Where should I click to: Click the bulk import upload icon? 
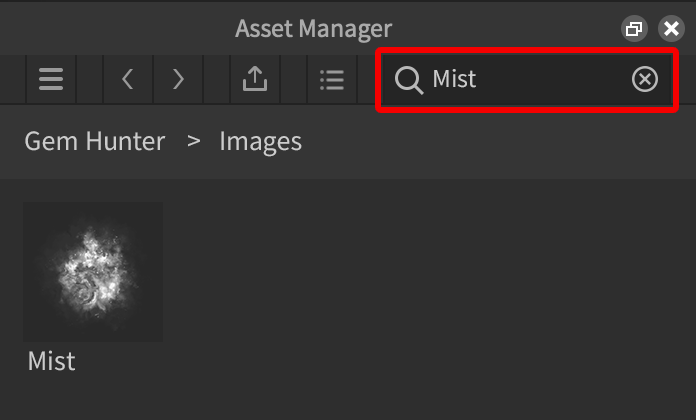point(255,79)
